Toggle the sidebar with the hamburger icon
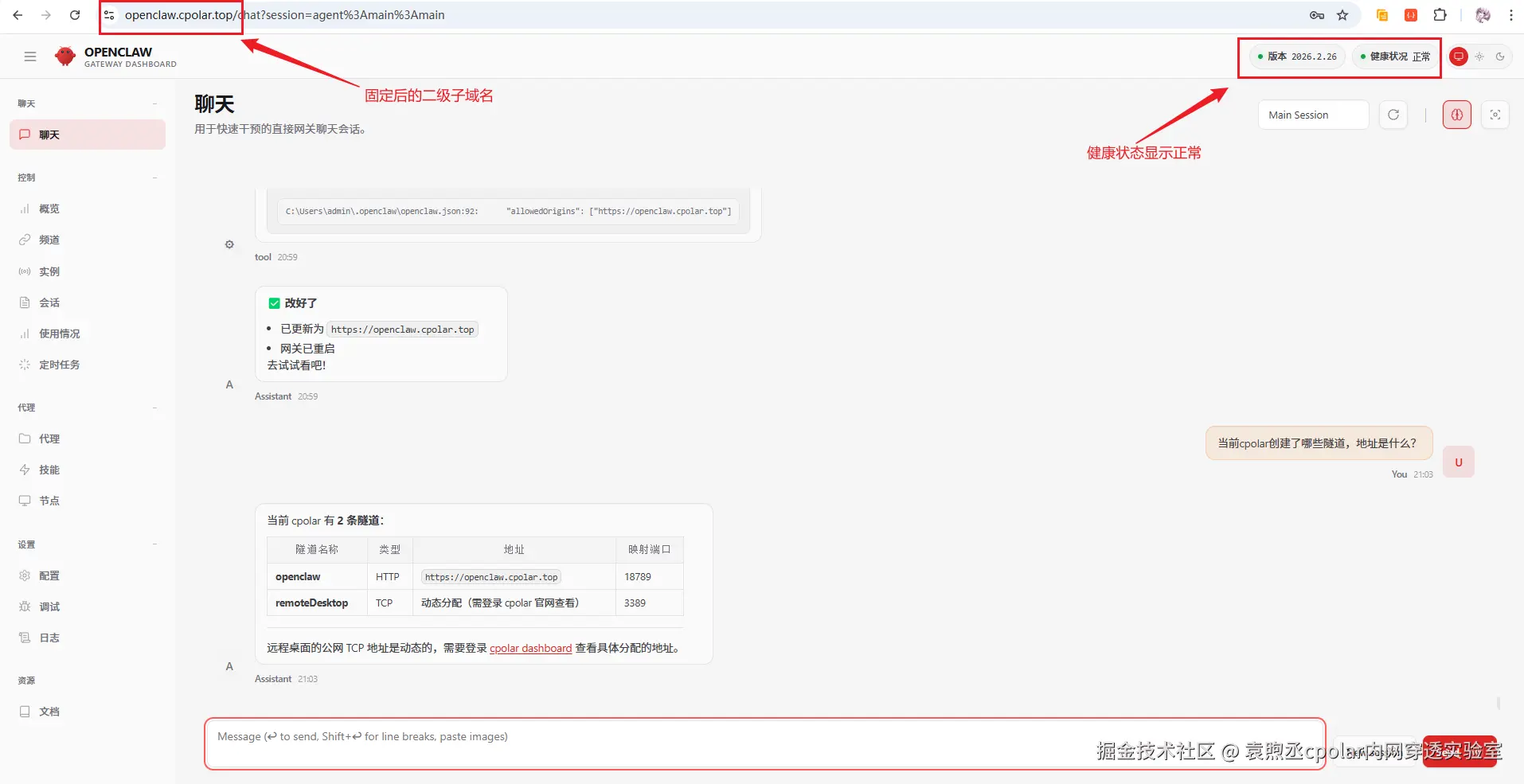The height and width of the screenshot is (784, 1524). (30, 57)
